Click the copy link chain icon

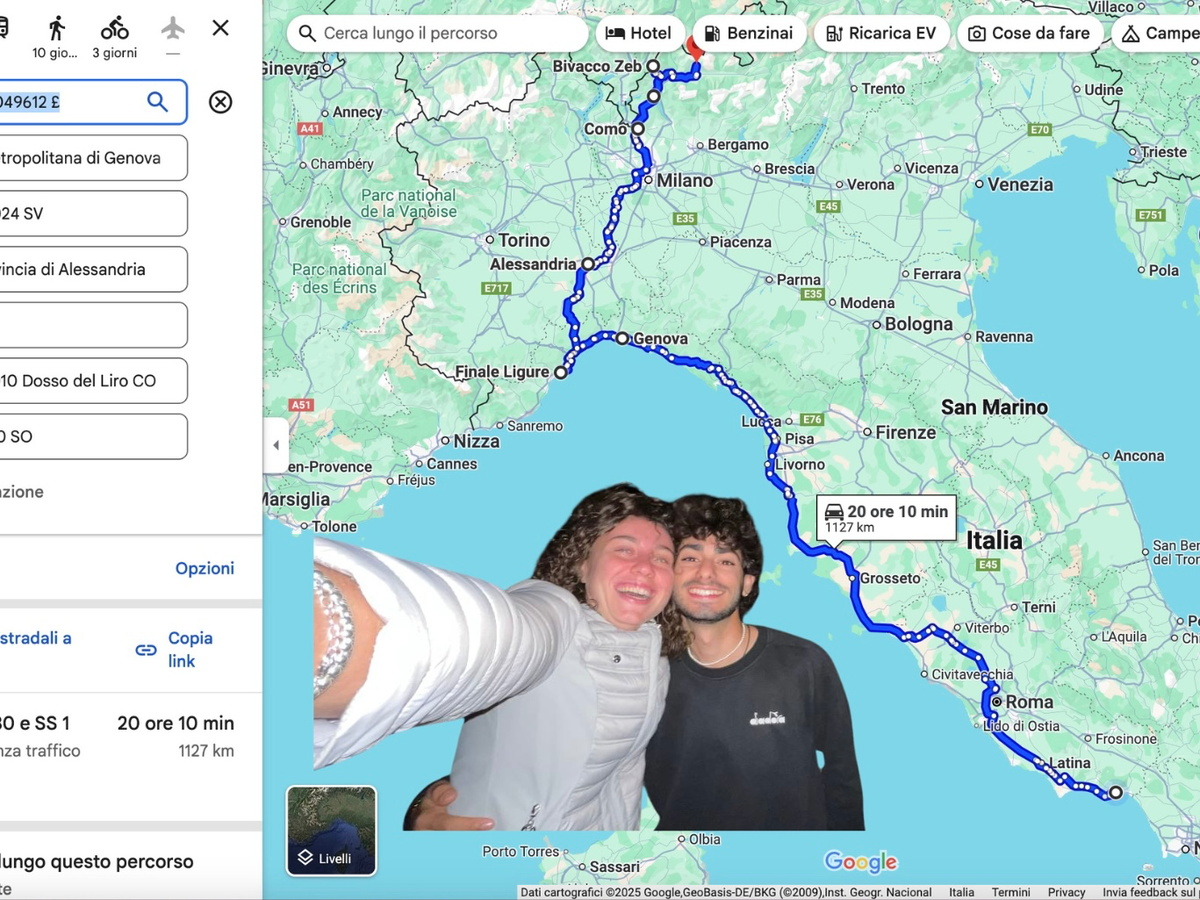(146, 650)
